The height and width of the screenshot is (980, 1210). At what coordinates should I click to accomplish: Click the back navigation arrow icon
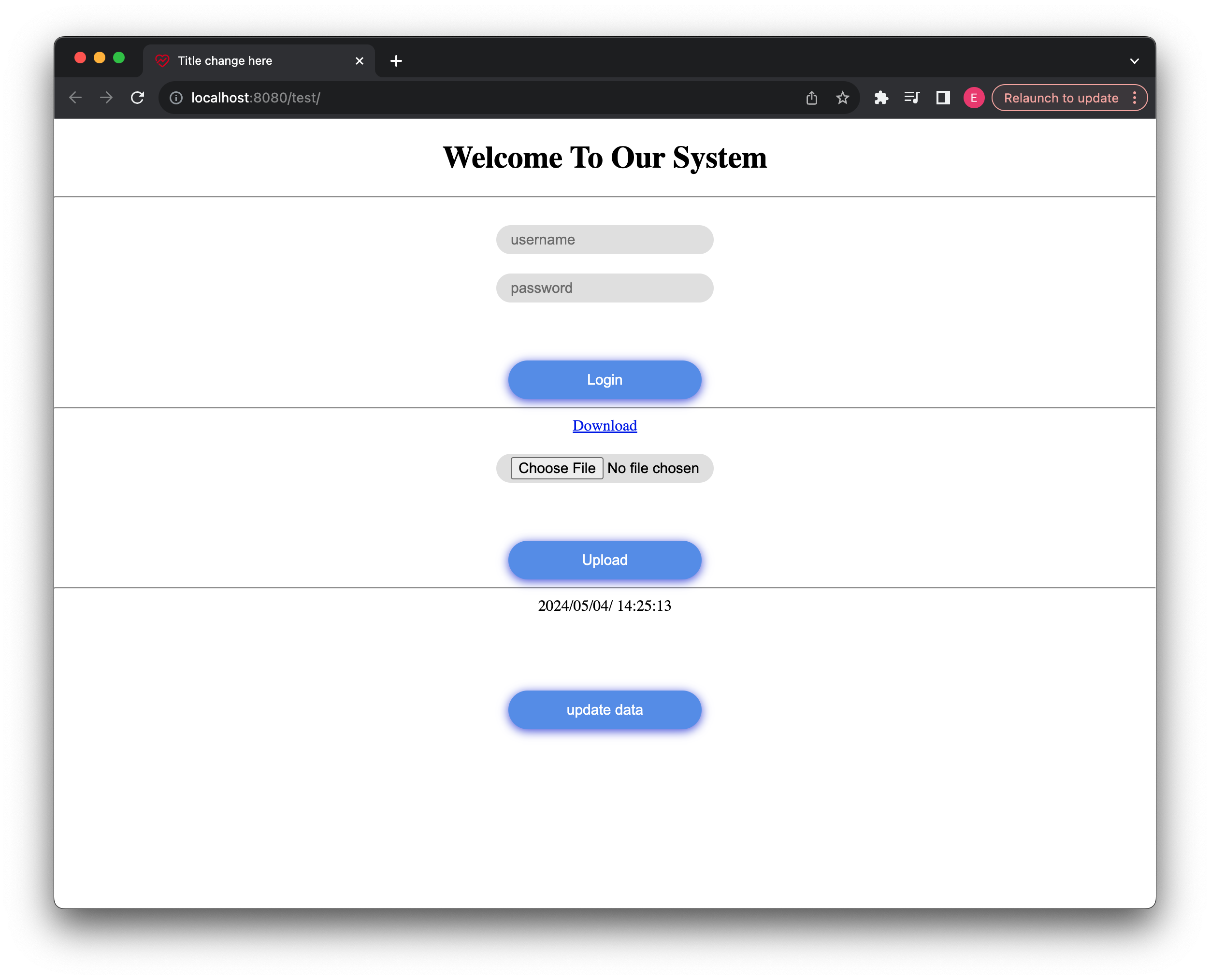coord(77,97)
